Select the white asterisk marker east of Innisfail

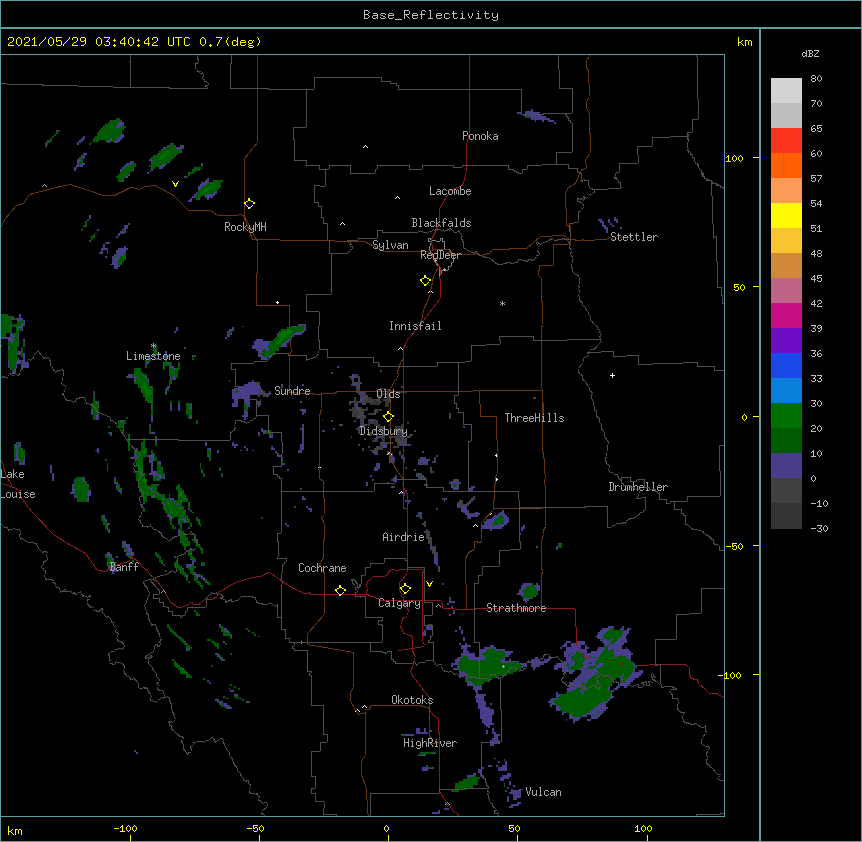pyautogui.click(x=502, y=303)
